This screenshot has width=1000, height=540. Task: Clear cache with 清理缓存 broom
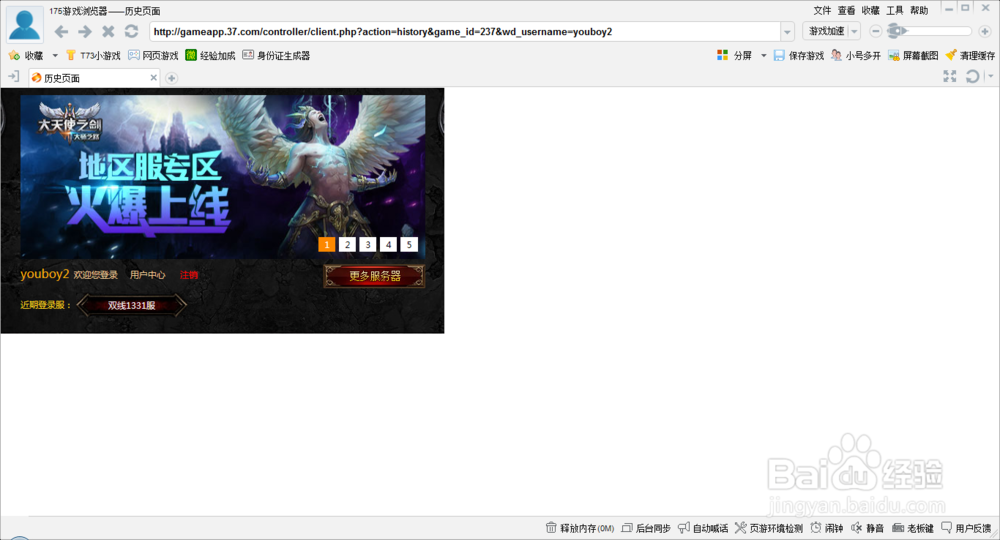point(970,55)
